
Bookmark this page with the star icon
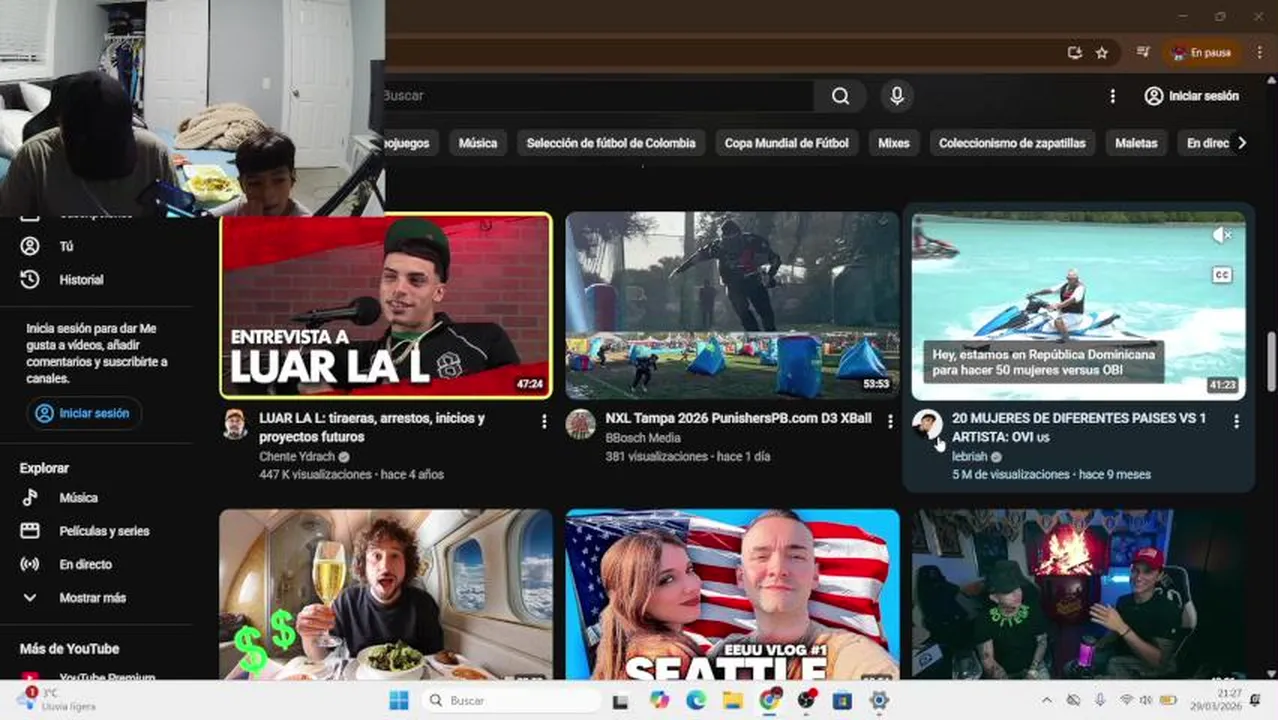coord(1102,53)
